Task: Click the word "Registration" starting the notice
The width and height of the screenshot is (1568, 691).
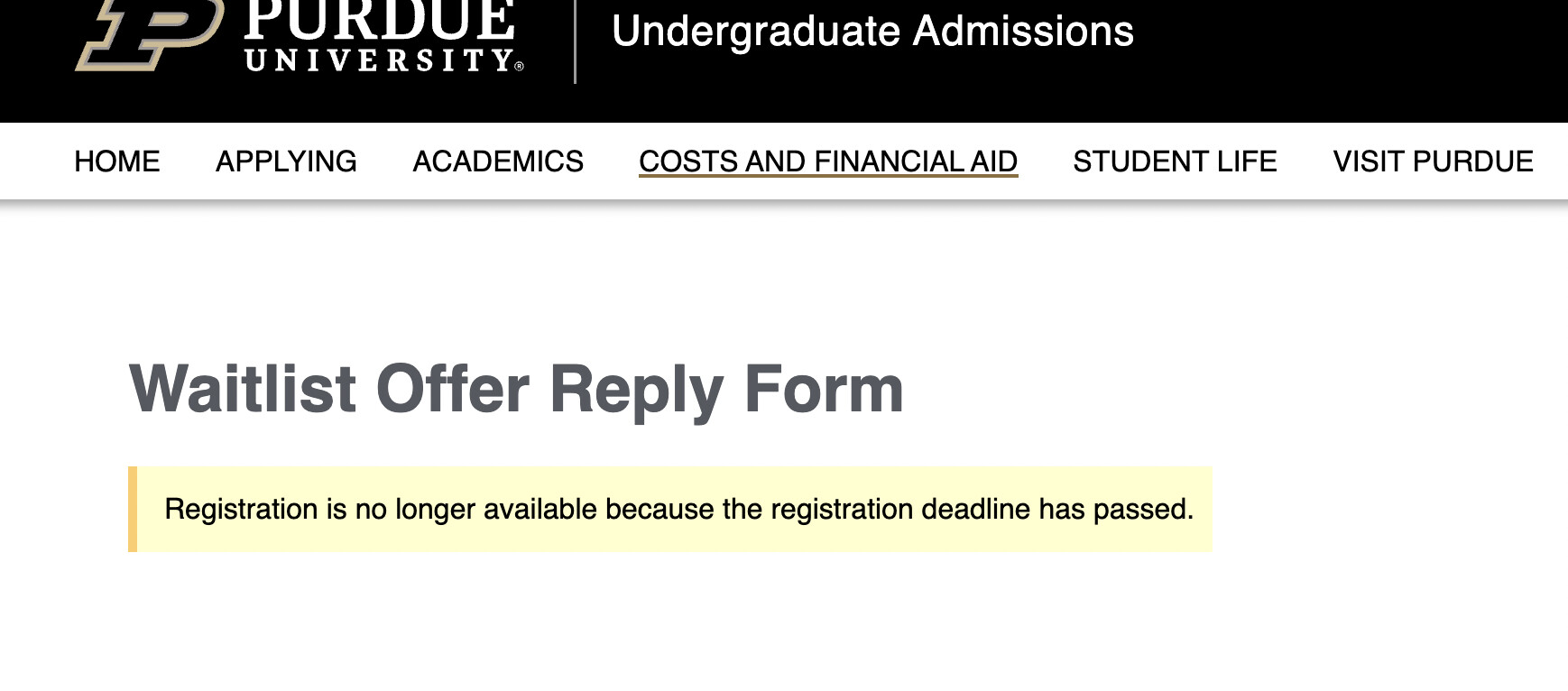Action: click(x=241, y=510)
